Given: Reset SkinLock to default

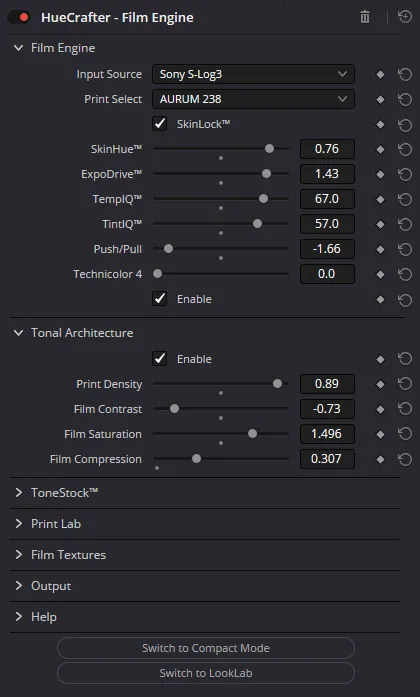Looking at the screenshot, I should point(405,124).
